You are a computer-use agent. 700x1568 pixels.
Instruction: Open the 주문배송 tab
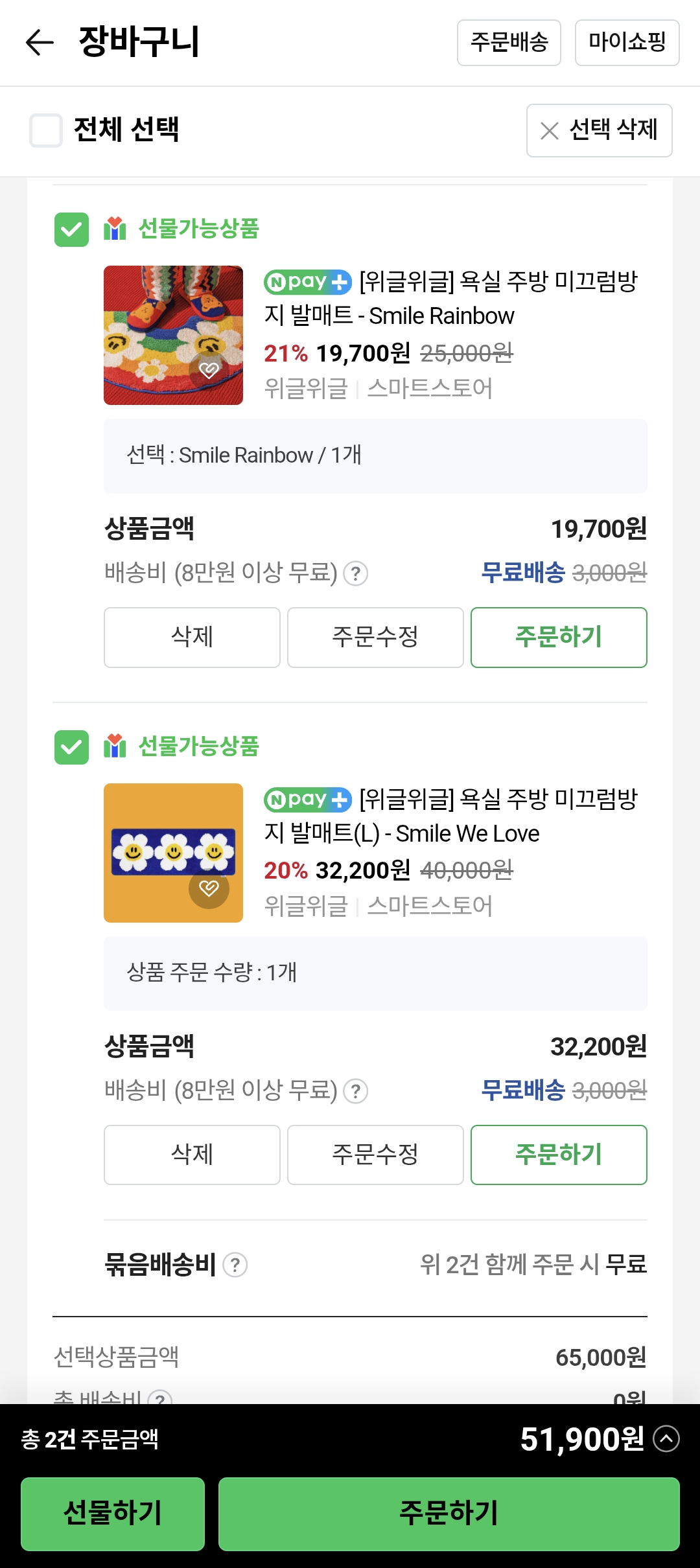pos(509,43)
